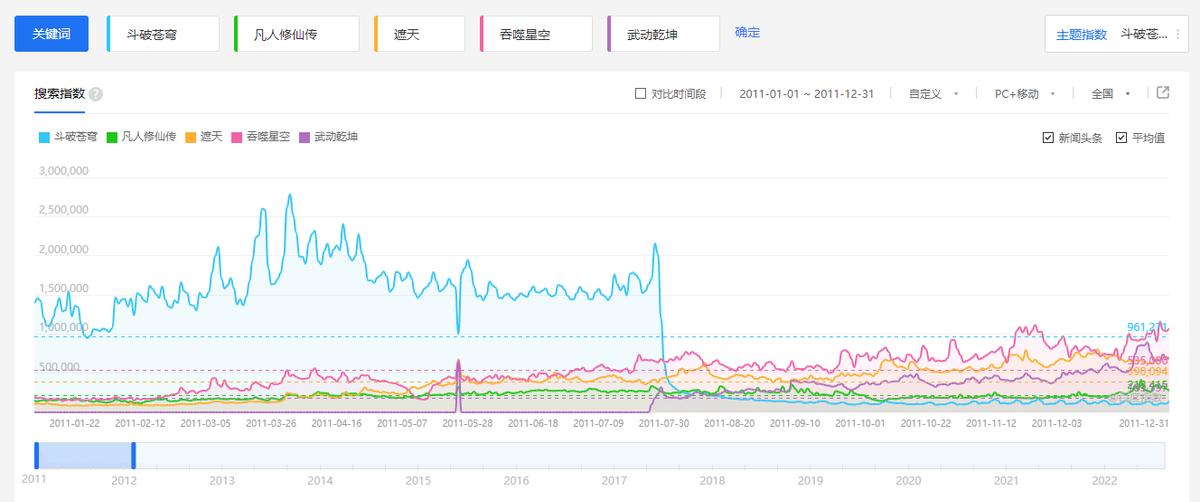
Task: Click the 确定 confirm link
Action: (747, 33)
